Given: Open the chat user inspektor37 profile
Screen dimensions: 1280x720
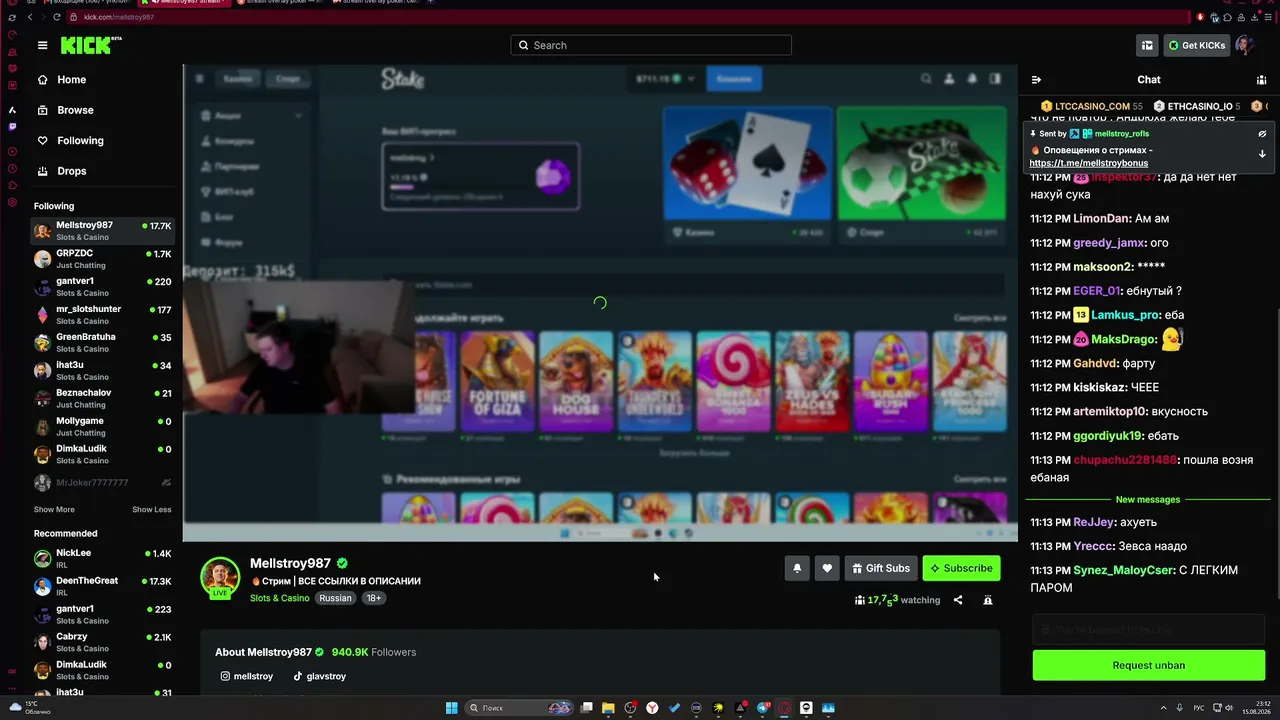Looking at the screenshot, I should pyautogui.click(x=1123, y=177).
